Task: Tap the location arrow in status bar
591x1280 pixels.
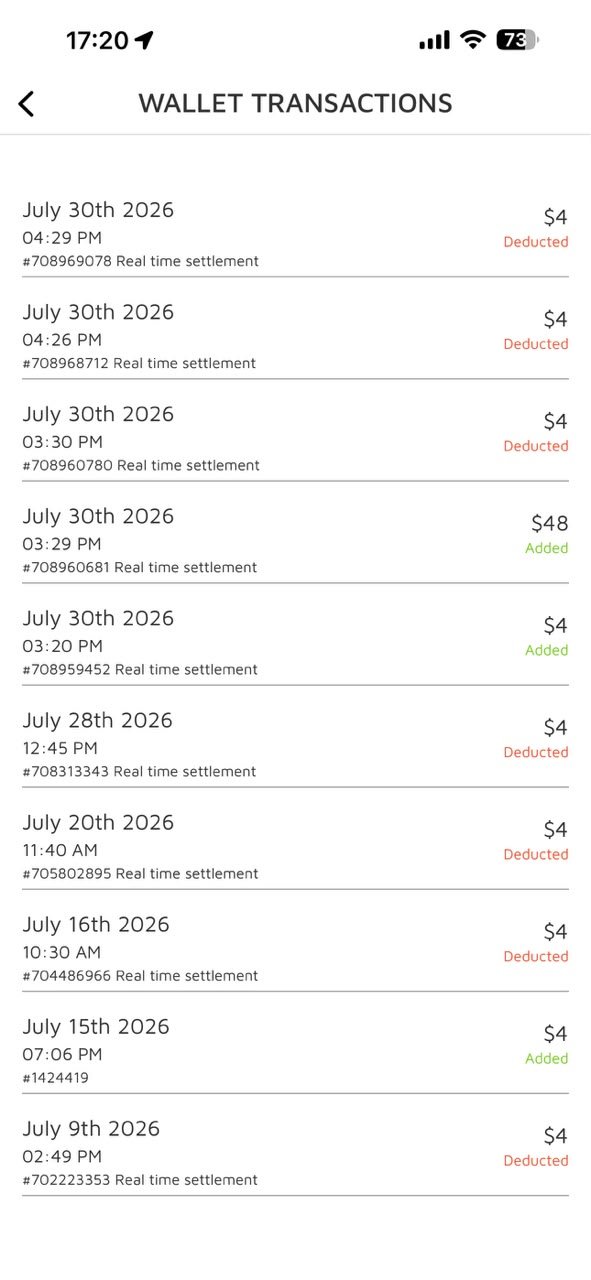Action: pyautogui.click(x=145, y=40)
